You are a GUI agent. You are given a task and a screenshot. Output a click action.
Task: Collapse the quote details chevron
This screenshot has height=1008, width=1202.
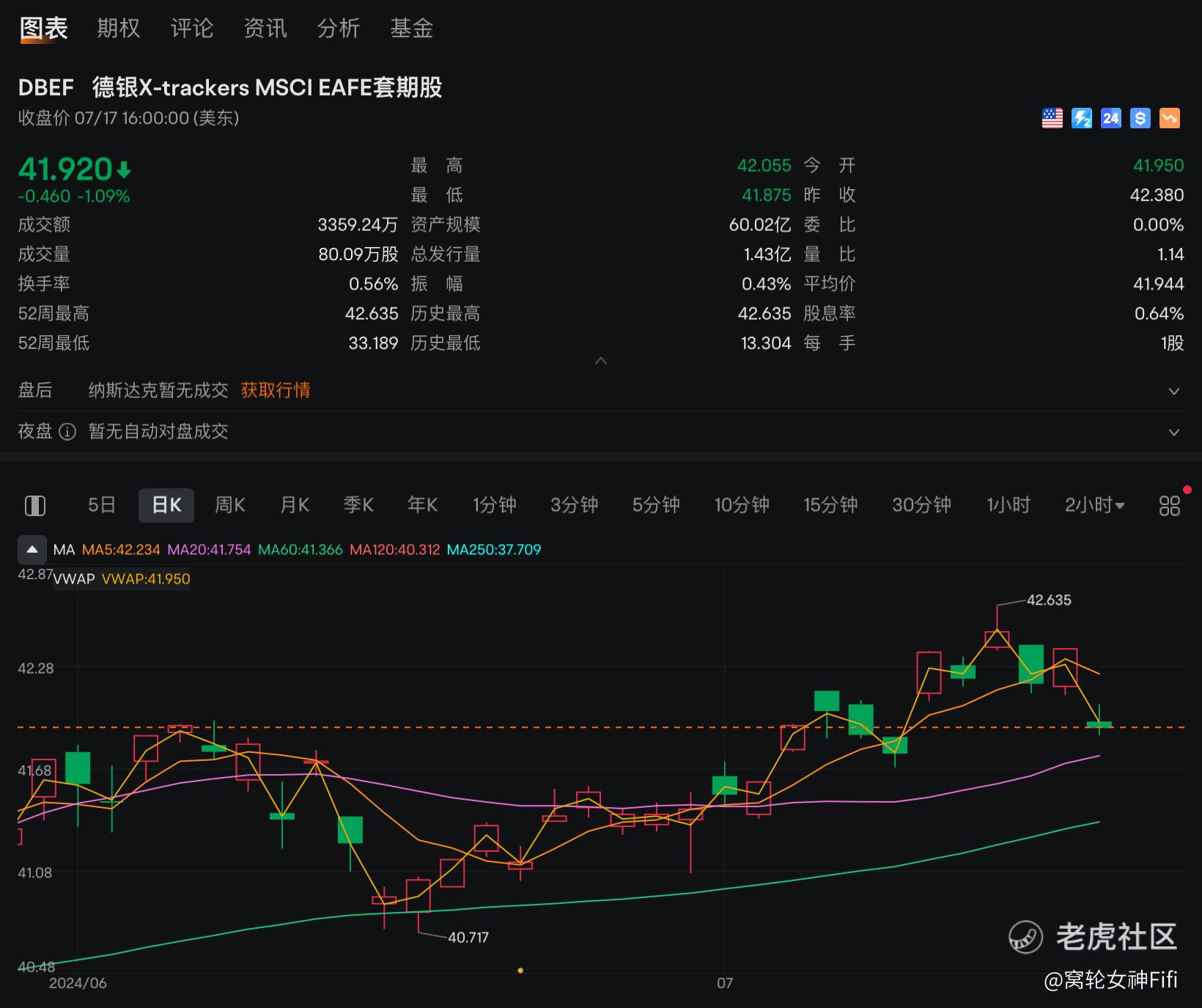pyautogui.click(x=601, y=361)
